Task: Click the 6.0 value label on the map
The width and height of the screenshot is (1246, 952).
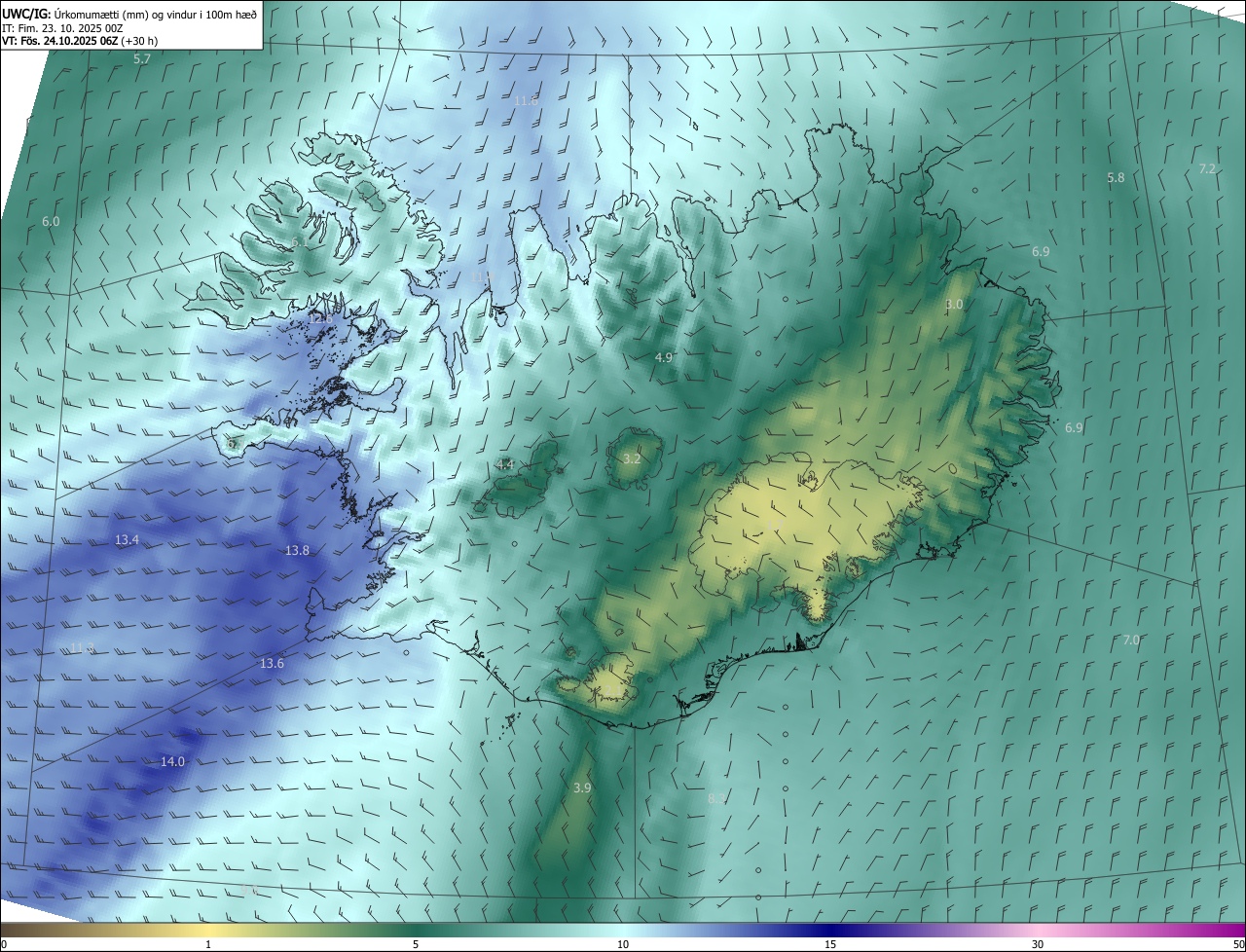Action: point(51,222)
